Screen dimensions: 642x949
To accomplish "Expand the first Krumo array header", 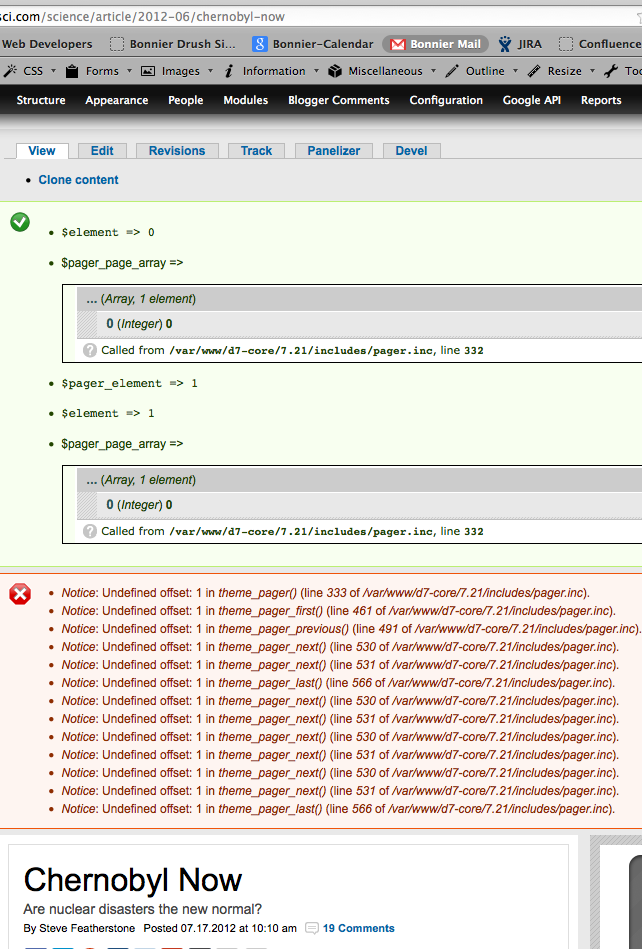I will point(360,299).
